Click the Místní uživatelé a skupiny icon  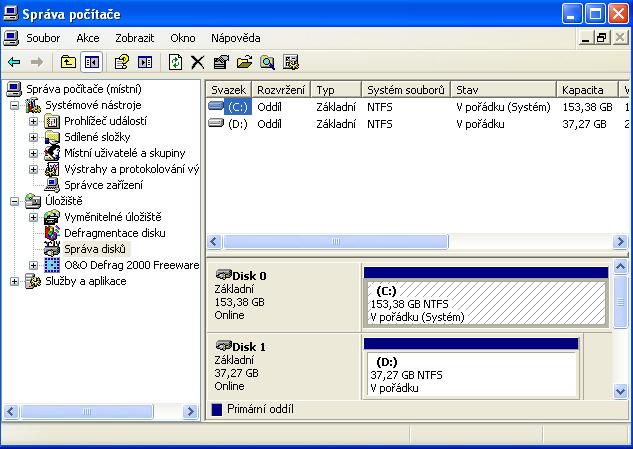pos(52,153)
